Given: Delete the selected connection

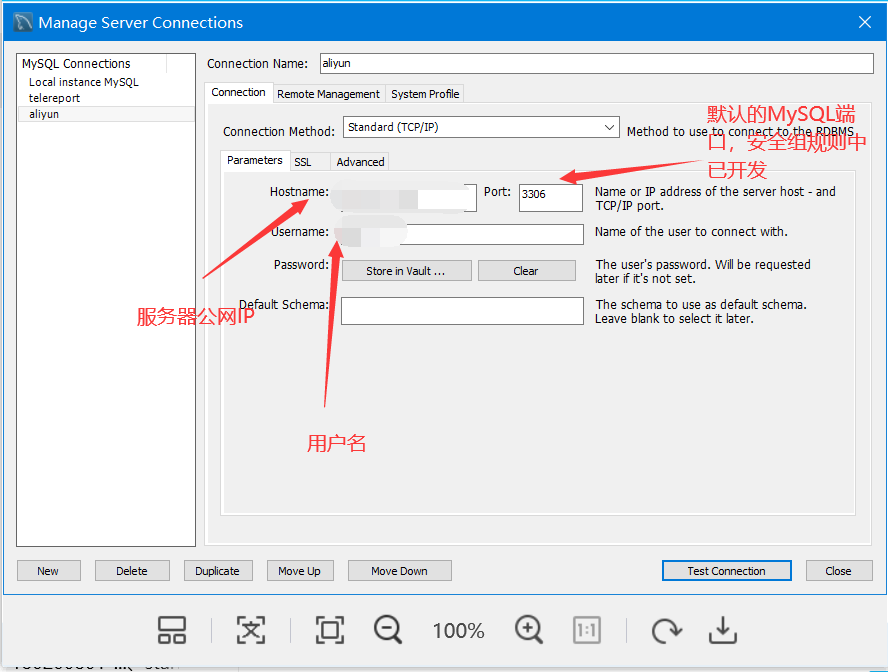Looking at the screenshot, I should pyautogui.click(x=132, y=571).
